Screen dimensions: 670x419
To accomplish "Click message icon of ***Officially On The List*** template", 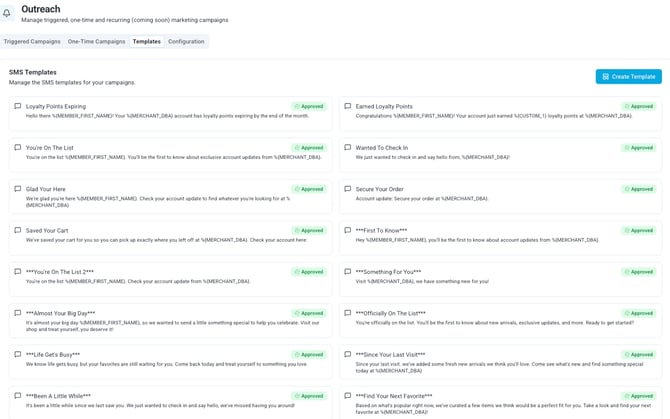I will 347,313.
